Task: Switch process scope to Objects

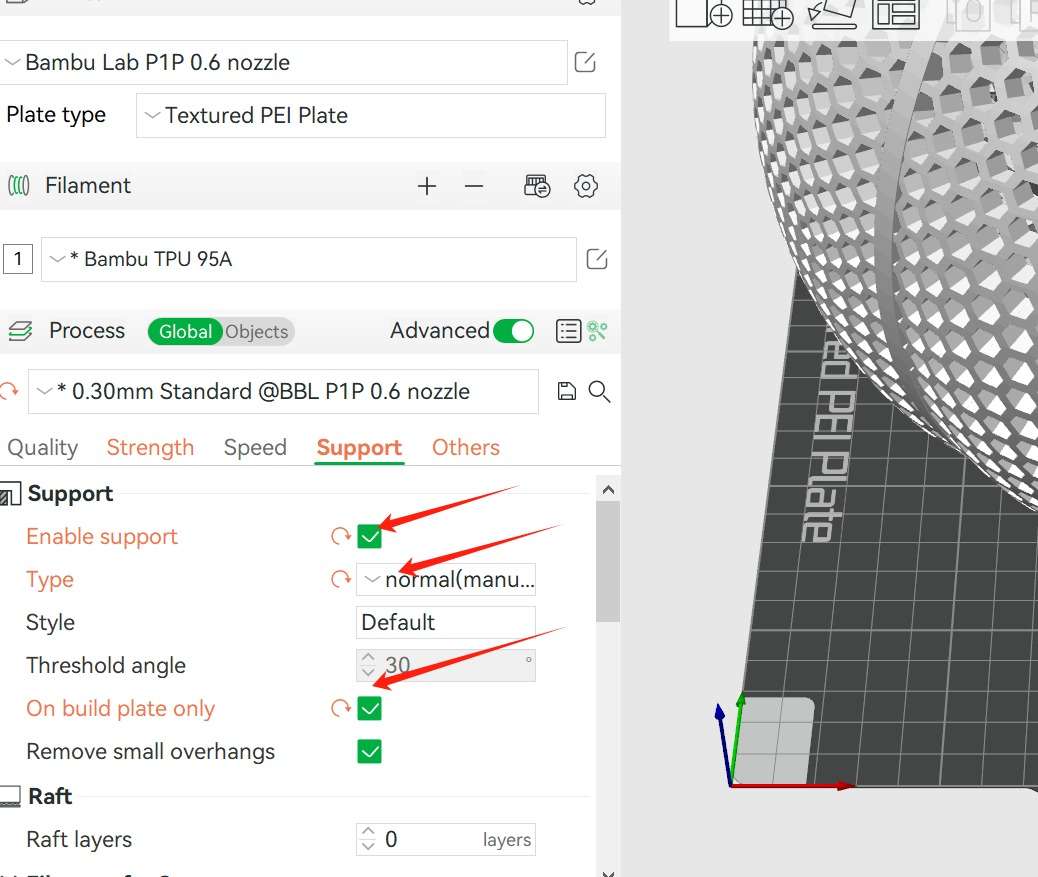Action: click(256, 332)
